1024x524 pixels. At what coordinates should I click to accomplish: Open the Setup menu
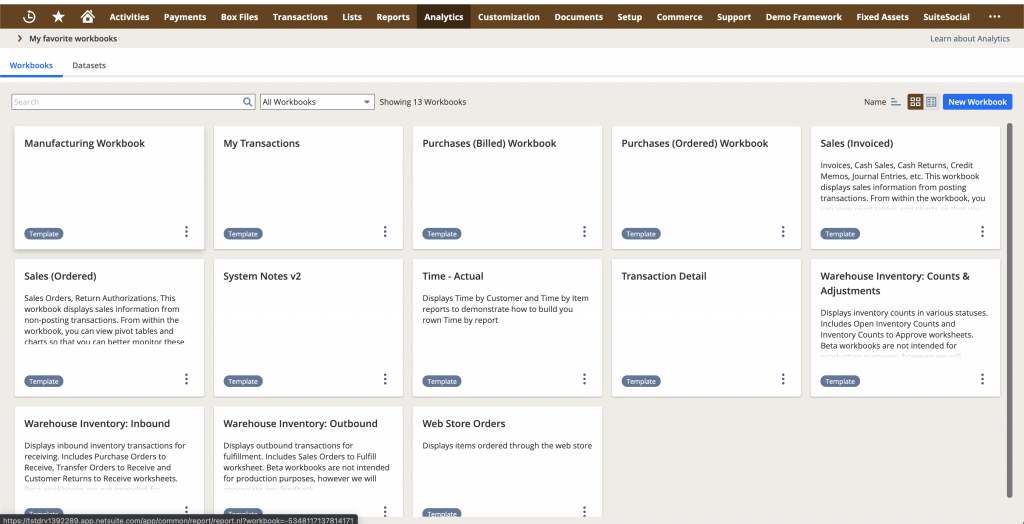point(630,17)
